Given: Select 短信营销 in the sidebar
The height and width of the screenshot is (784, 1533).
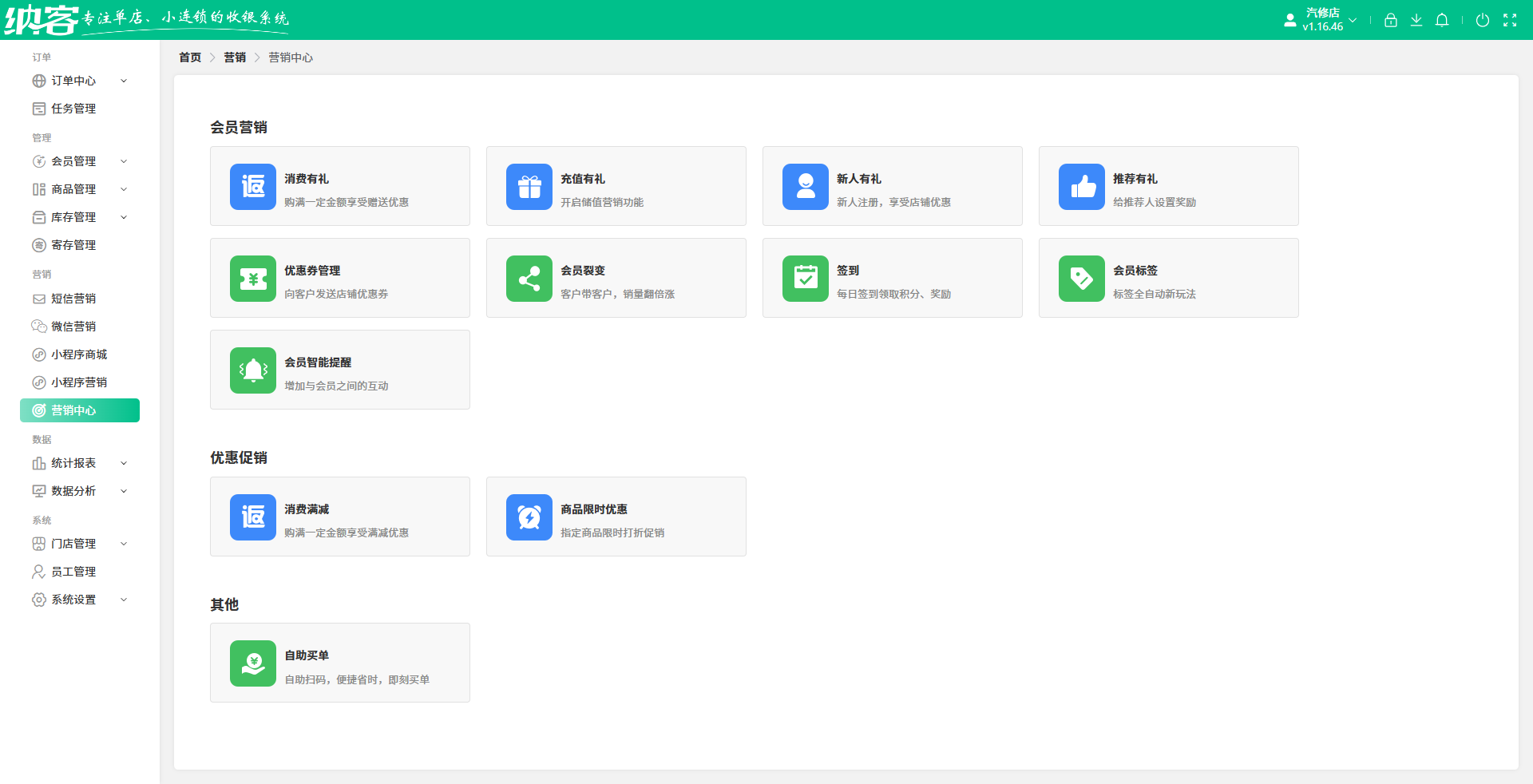Looking at the screenshot, I should (x=80, y=299).
